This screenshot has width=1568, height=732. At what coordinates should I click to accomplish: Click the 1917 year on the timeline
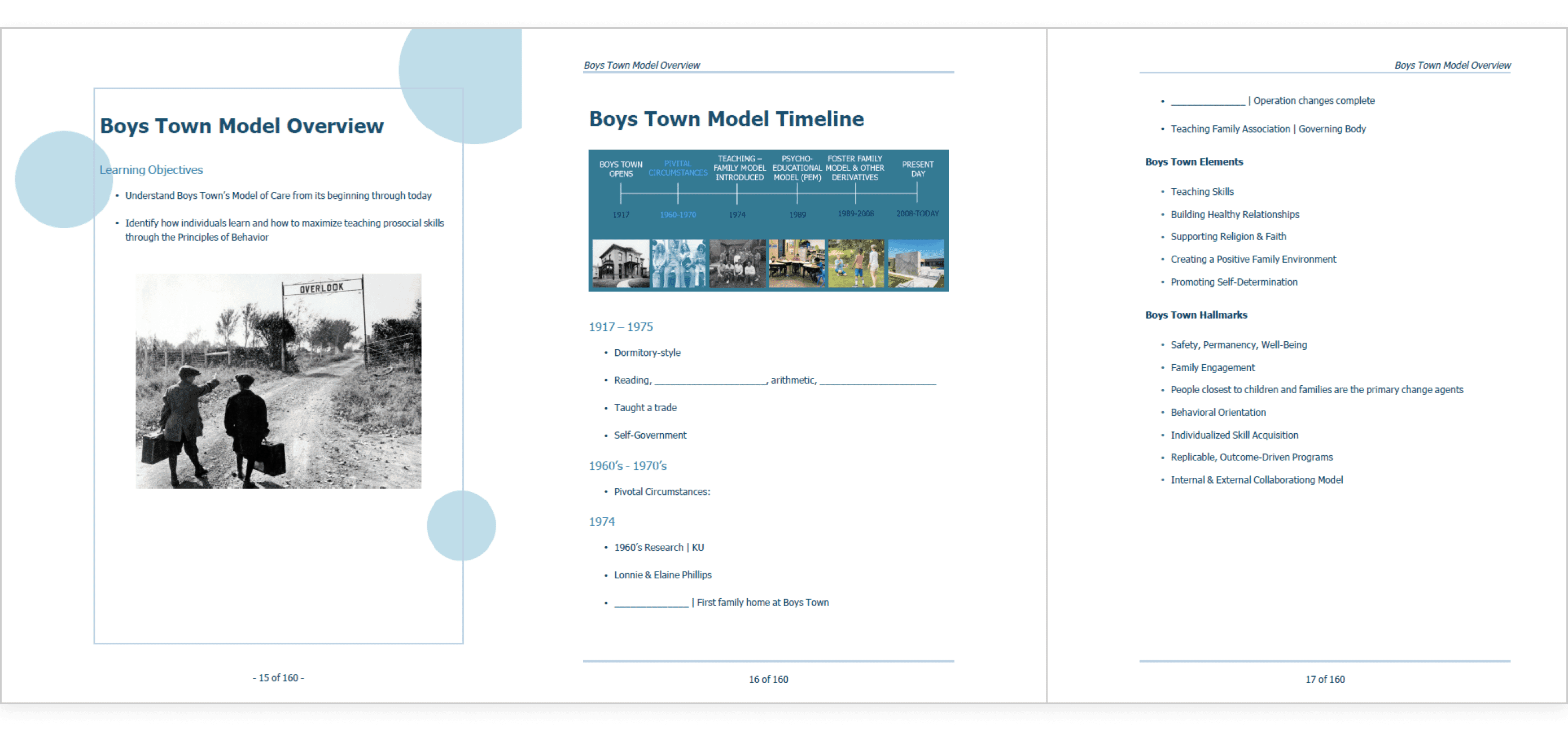[621, 215]
